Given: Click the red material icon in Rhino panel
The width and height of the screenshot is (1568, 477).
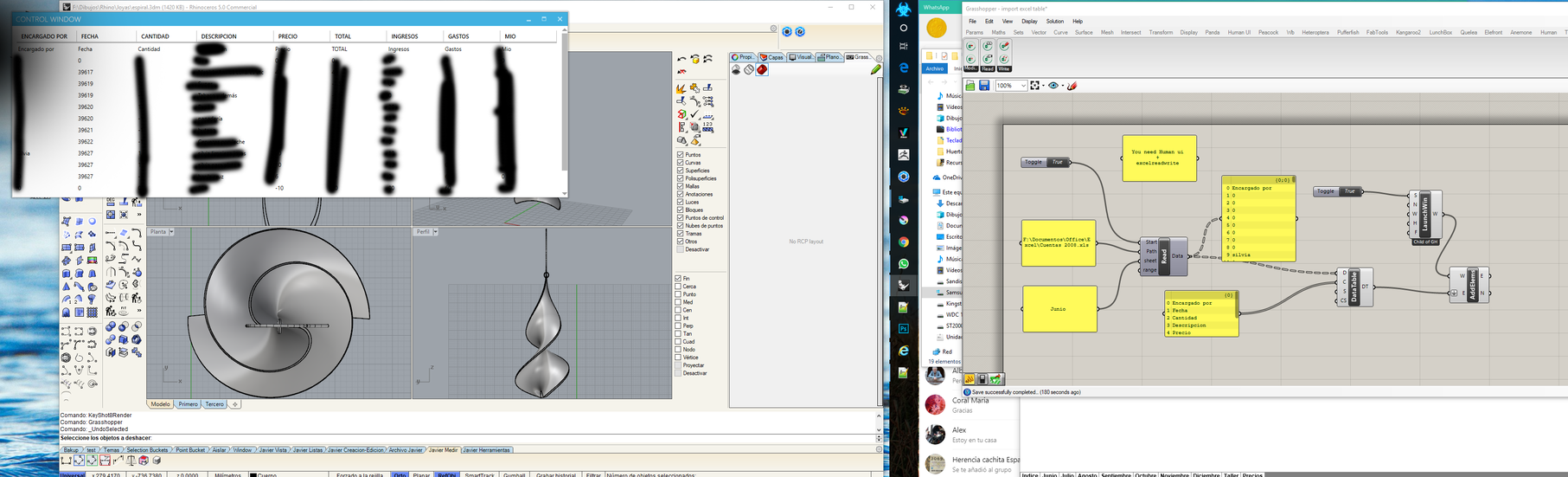Looking at the screenshot, I should (x=762, y=70).
